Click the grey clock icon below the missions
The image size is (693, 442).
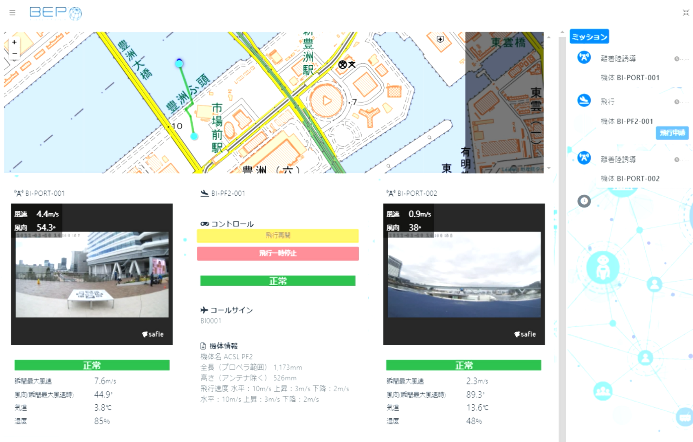point(584,201)
